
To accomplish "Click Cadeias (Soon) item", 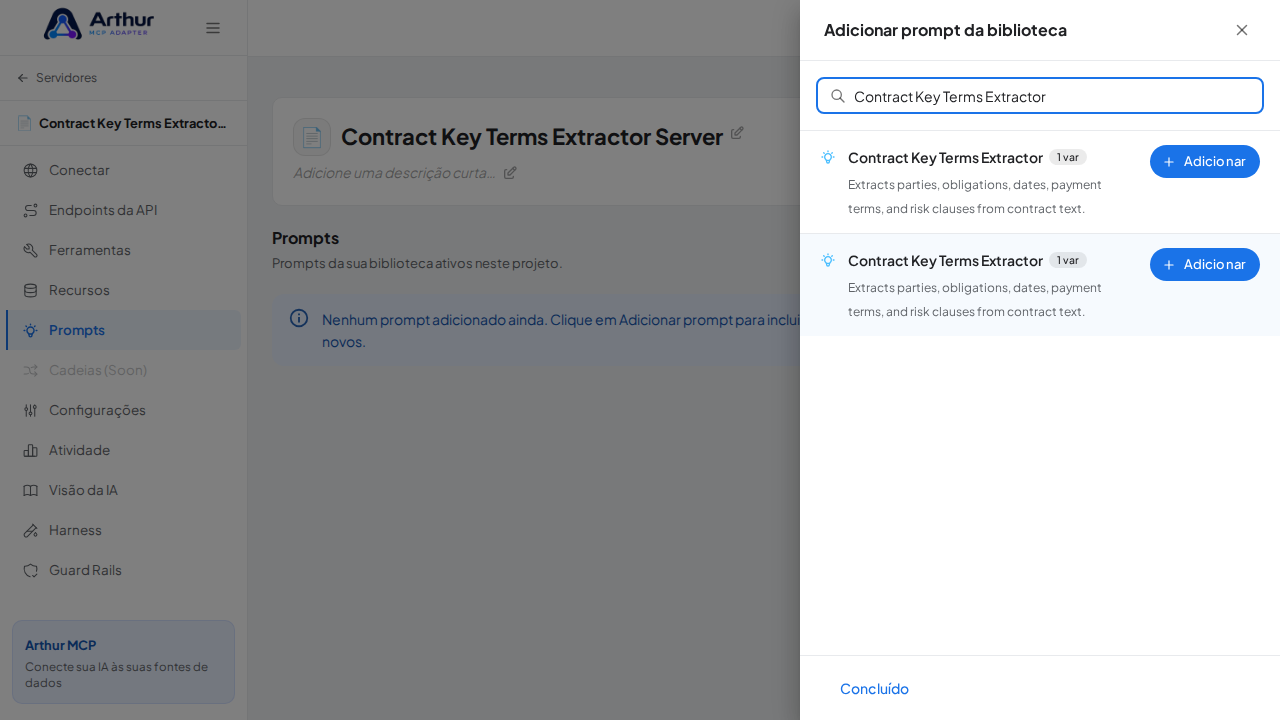I will [123, 370].
